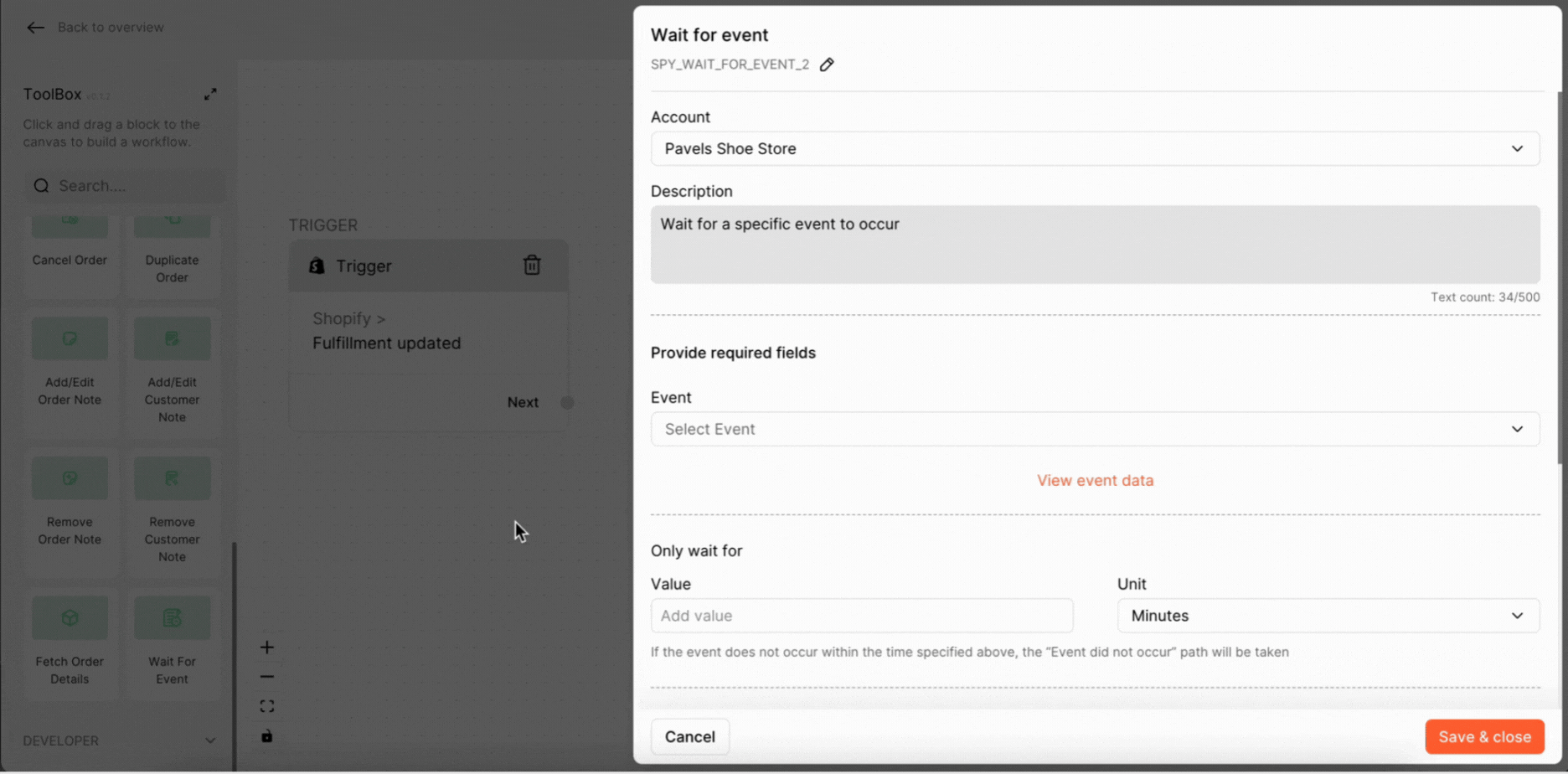Open the Account dropdown

[1095, 149]
